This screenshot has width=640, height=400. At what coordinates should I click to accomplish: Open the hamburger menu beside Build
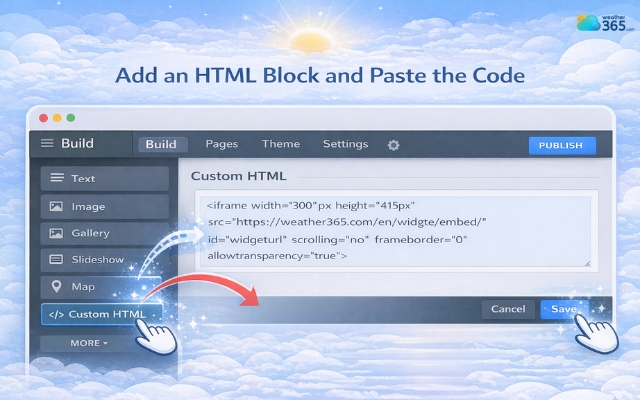click(47, 143)
